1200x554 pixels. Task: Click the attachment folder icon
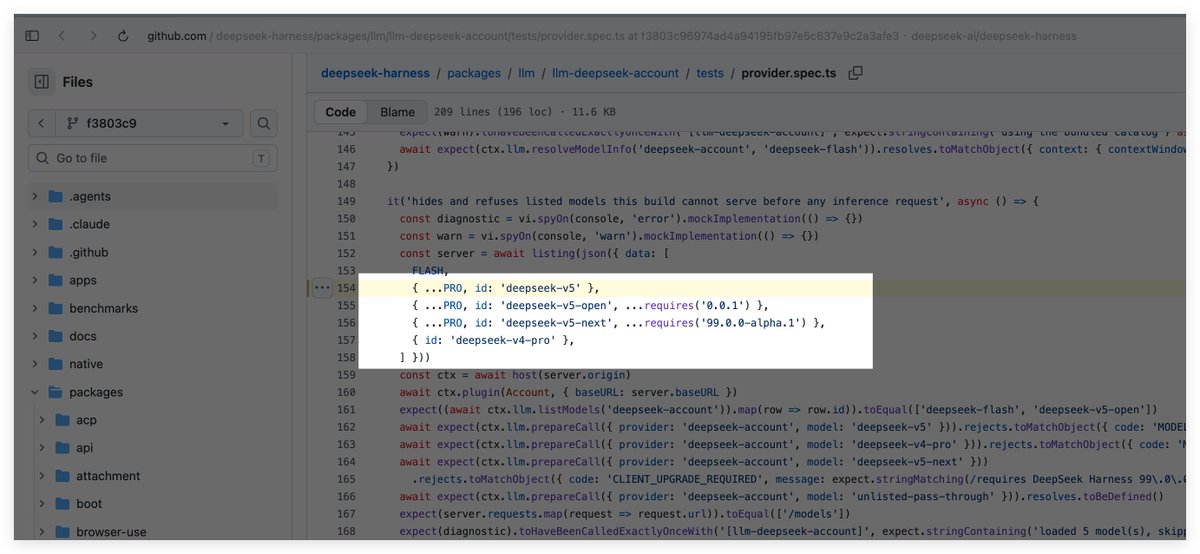click(64, 476)
